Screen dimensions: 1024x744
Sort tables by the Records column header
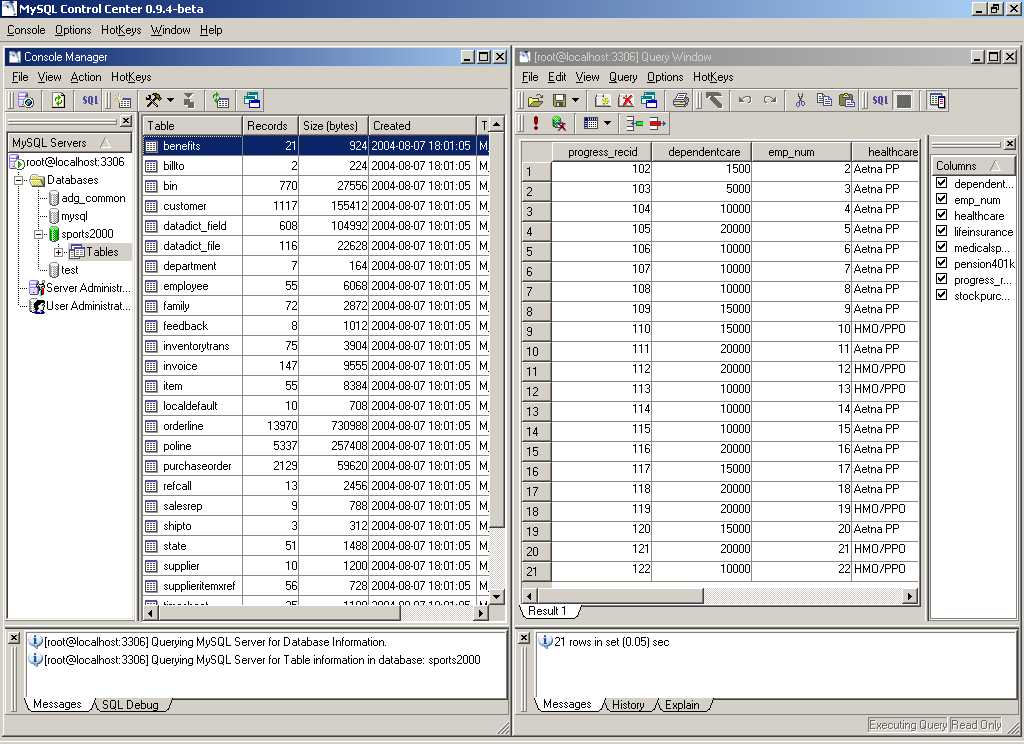[270, 125]
